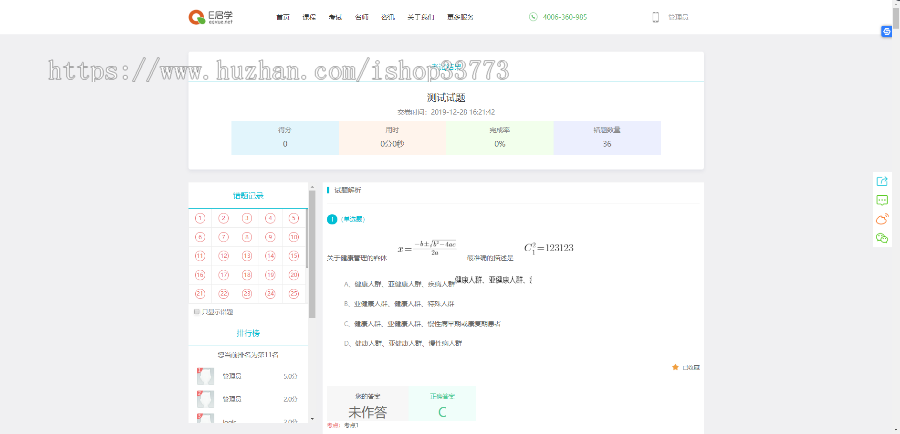
Task: Click the mobile phone icon in the header
Action: pyautogui.click(x=655, y=17)
